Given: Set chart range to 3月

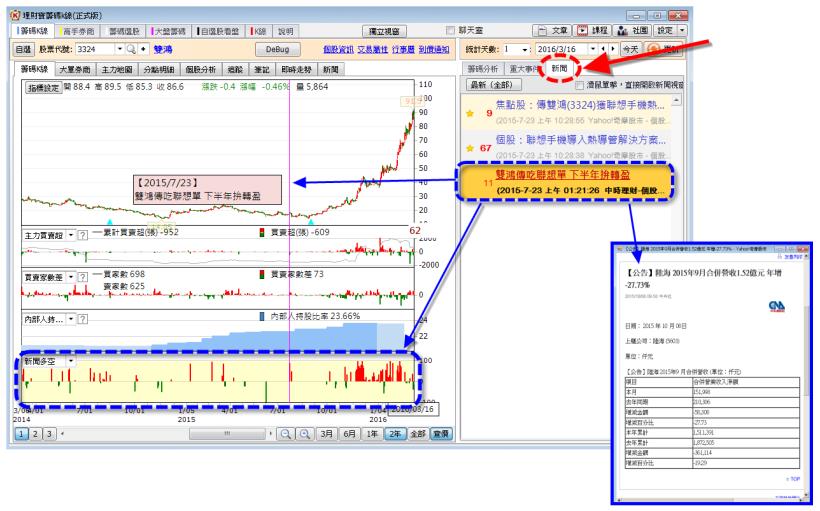Looking at the screenshot, I should [326, 434].
